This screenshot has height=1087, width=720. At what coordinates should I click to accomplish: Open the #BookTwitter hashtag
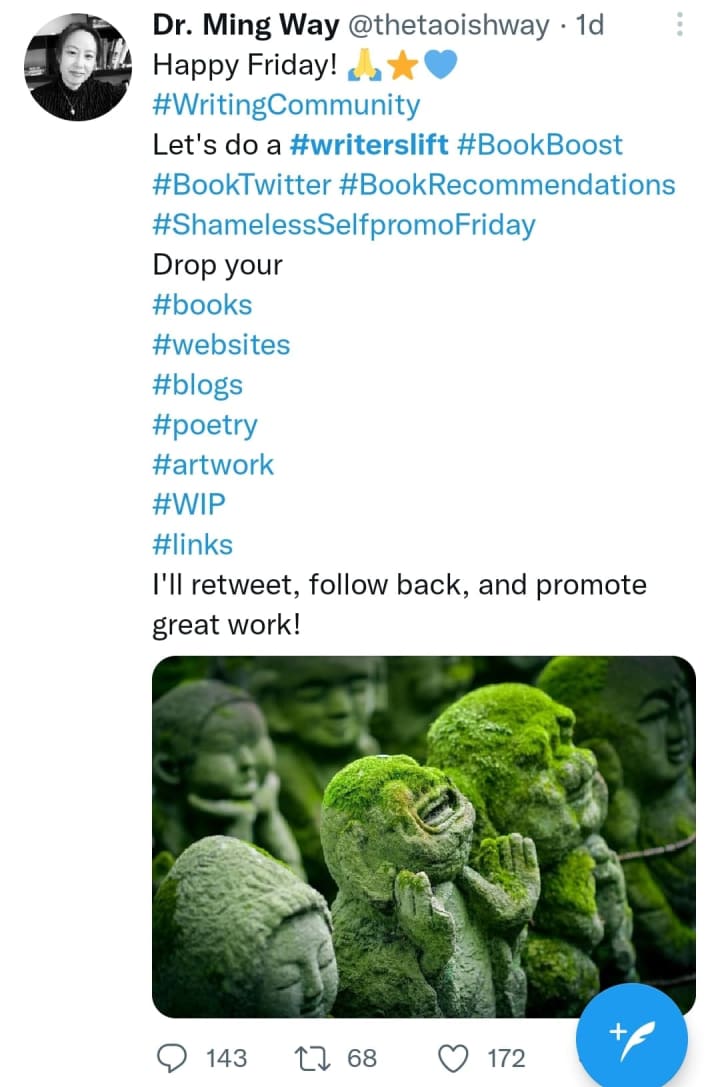(241, 185)
